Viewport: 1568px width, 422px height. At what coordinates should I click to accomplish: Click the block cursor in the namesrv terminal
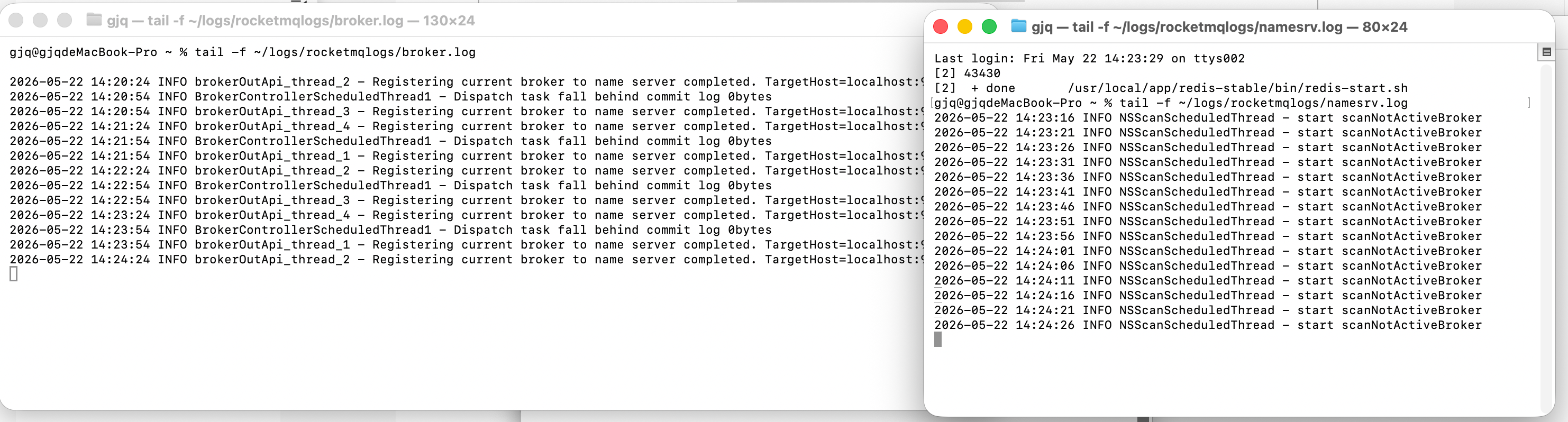(x=938, y=340)
